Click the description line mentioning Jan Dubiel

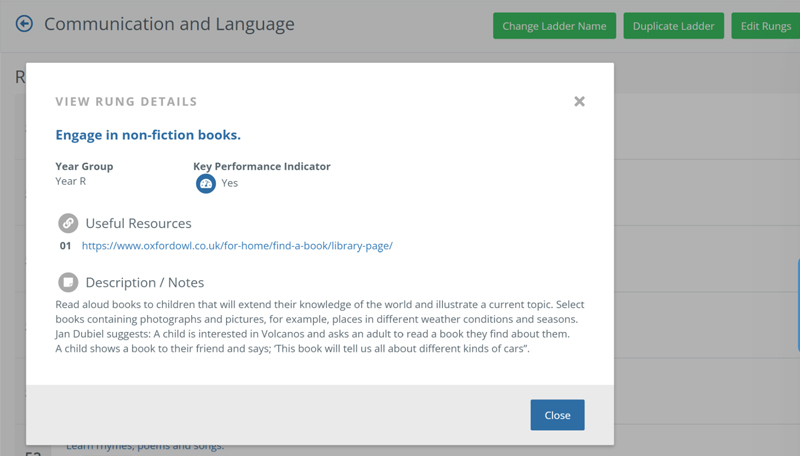(312, 334)
